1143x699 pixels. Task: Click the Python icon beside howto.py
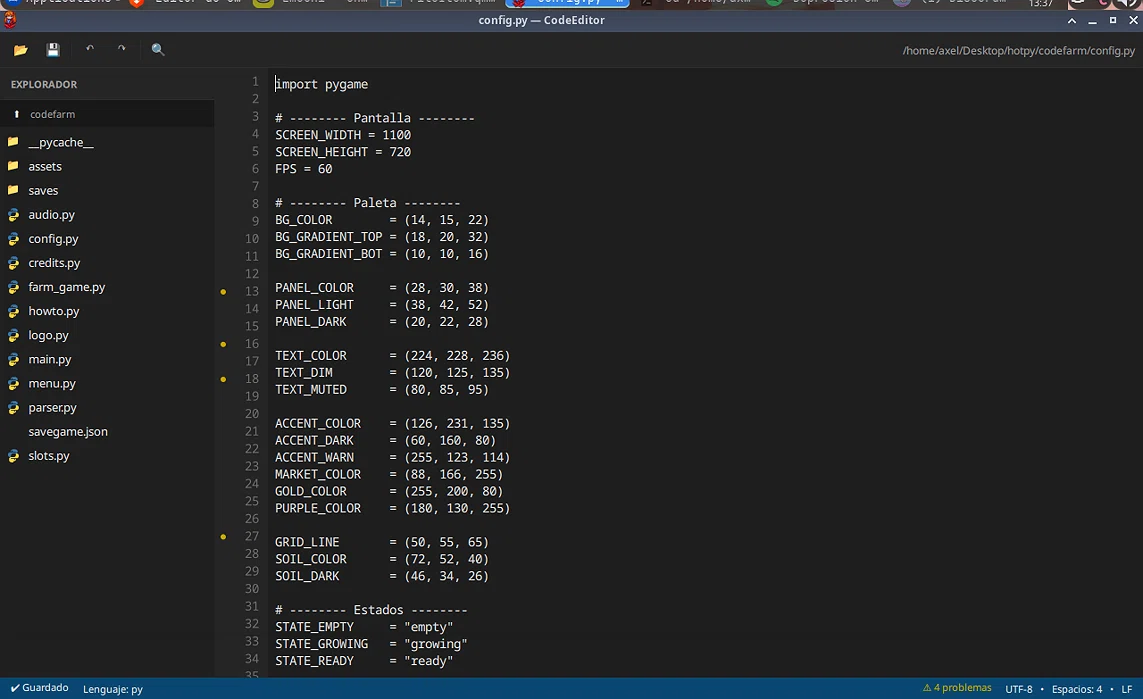(x=13, y=311)
